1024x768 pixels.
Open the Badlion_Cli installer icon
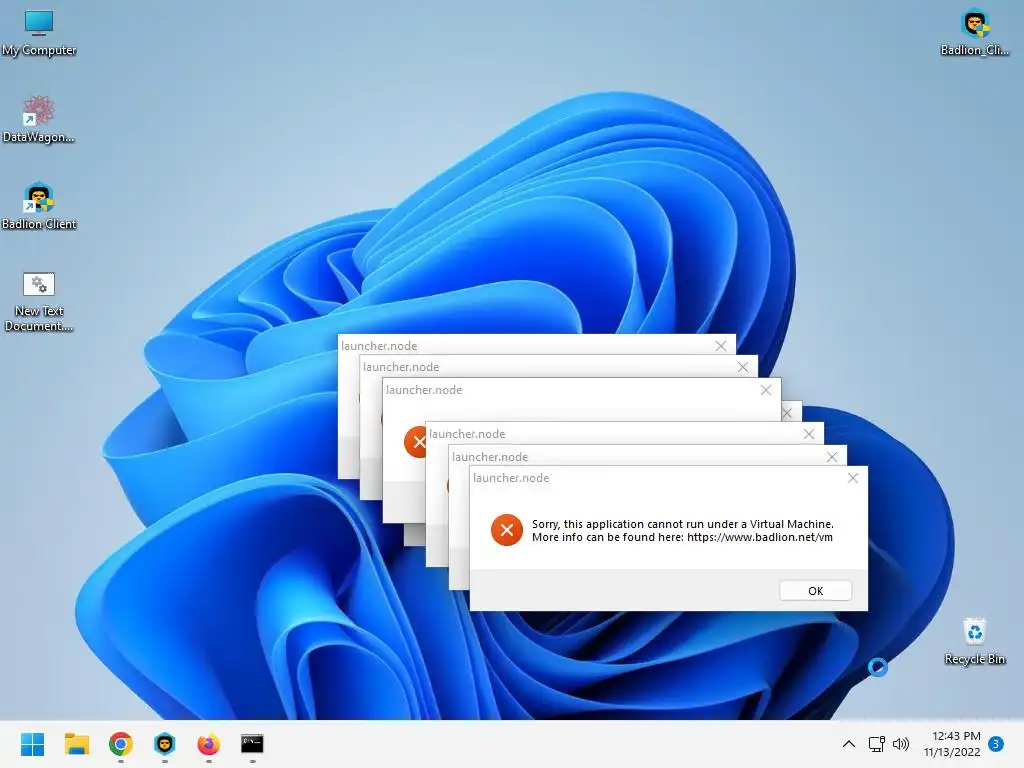click(x=974, y=33)
